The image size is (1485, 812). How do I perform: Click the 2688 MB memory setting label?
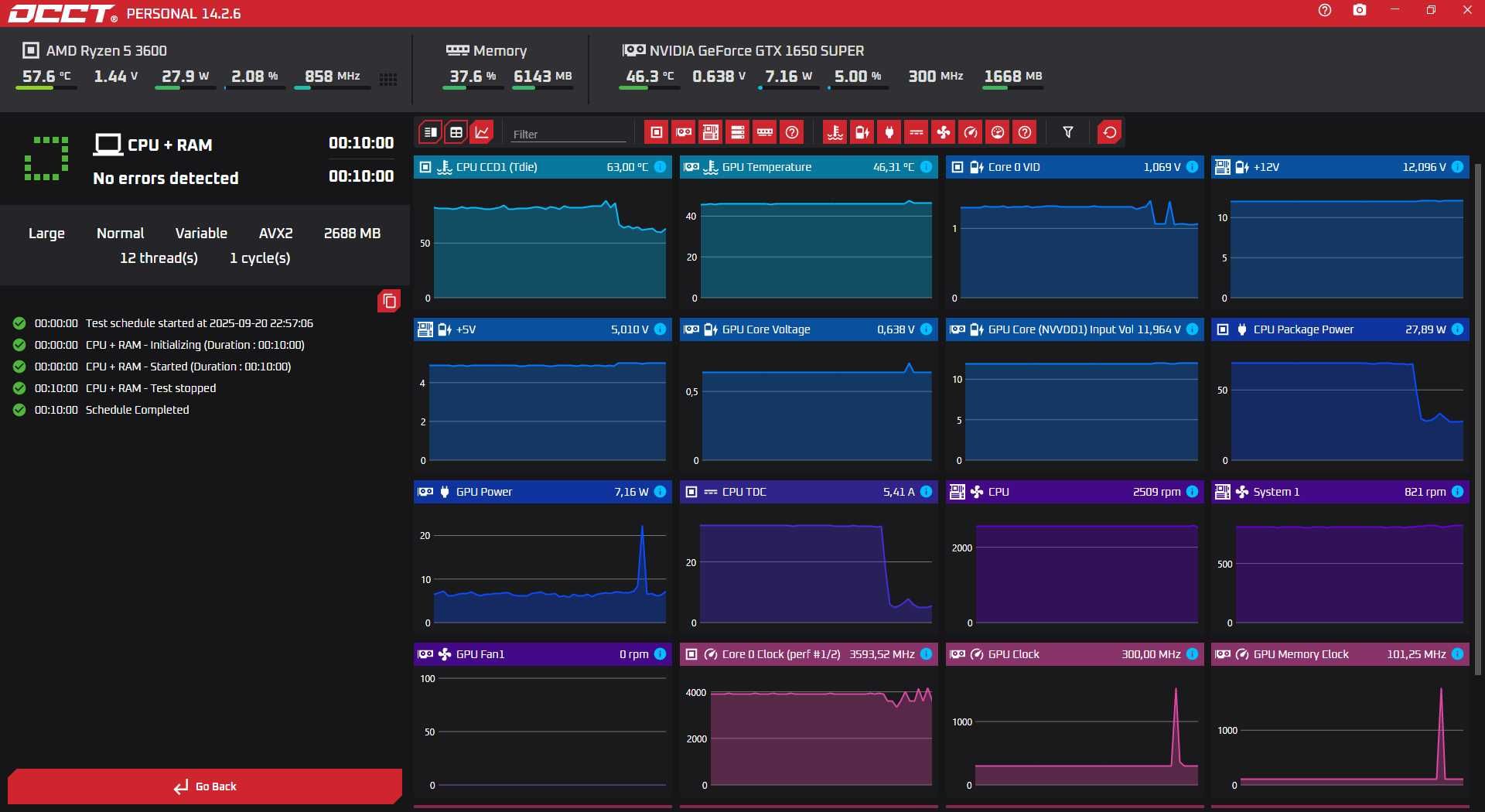coord(352,233)
